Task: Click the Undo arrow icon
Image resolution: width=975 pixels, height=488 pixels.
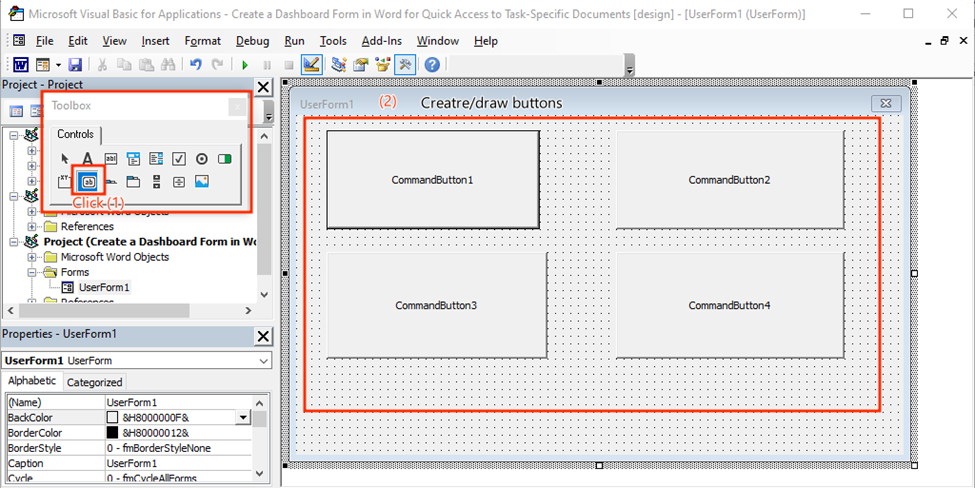Action: tap(196, 65)
